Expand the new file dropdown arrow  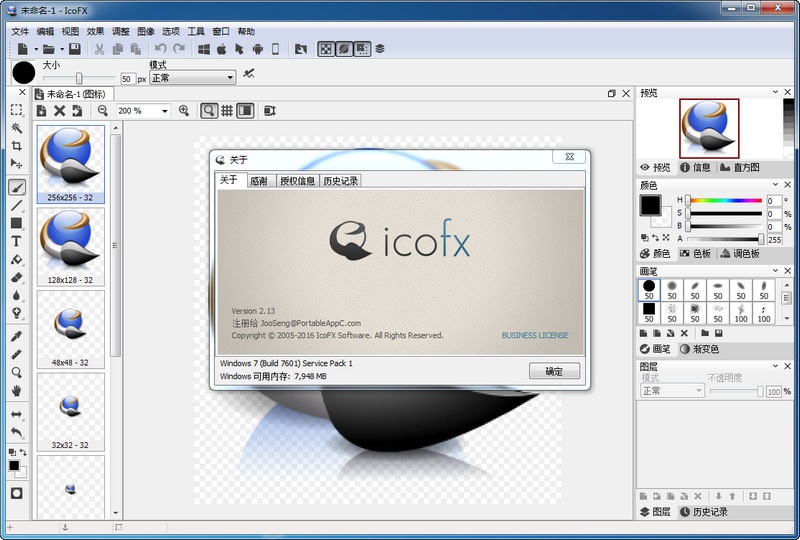(36, 50)
